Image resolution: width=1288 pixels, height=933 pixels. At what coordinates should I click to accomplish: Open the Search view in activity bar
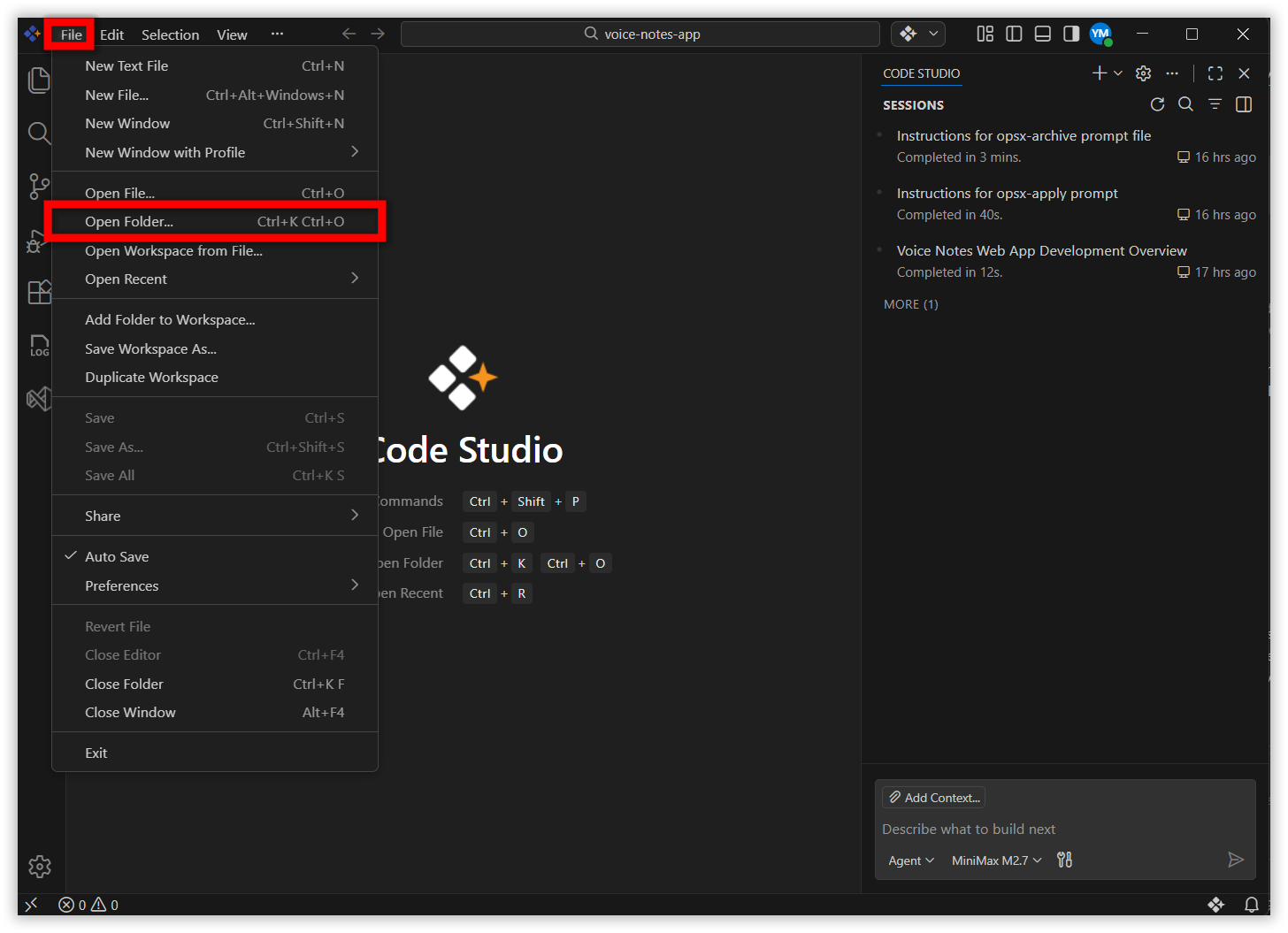39,134
